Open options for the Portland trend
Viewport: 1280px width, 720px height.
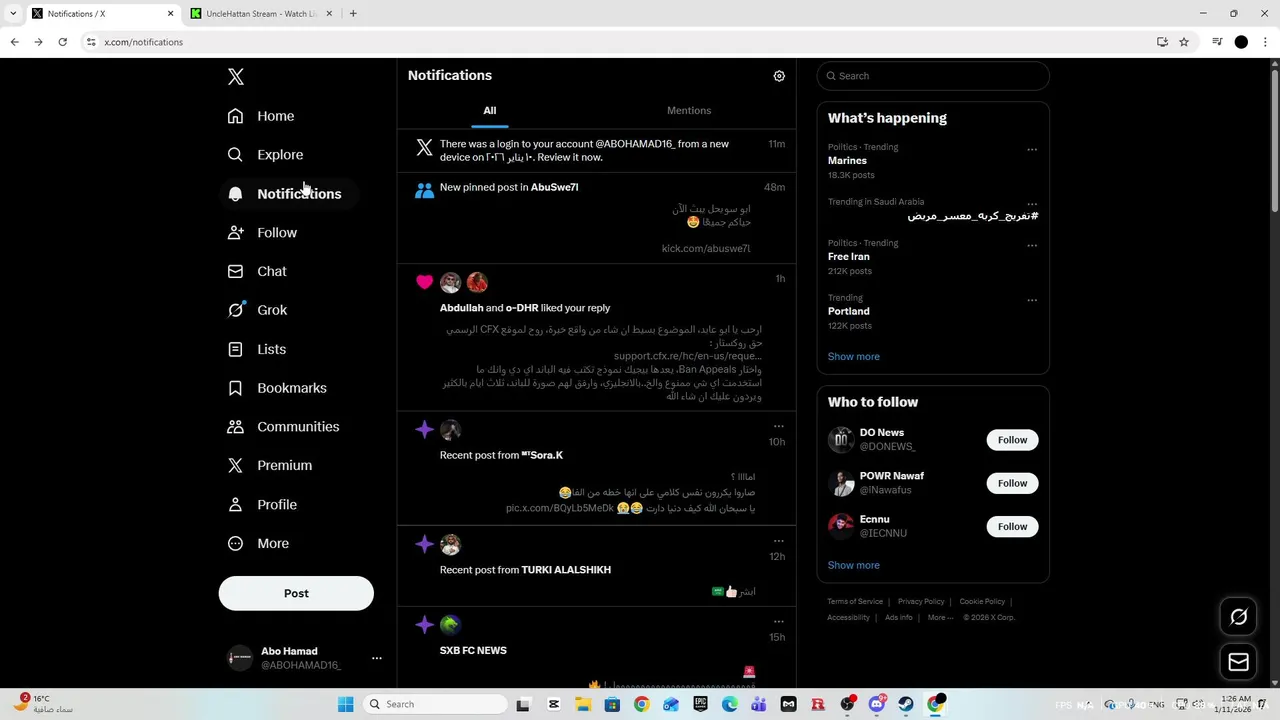click(x=1032, y=300)
